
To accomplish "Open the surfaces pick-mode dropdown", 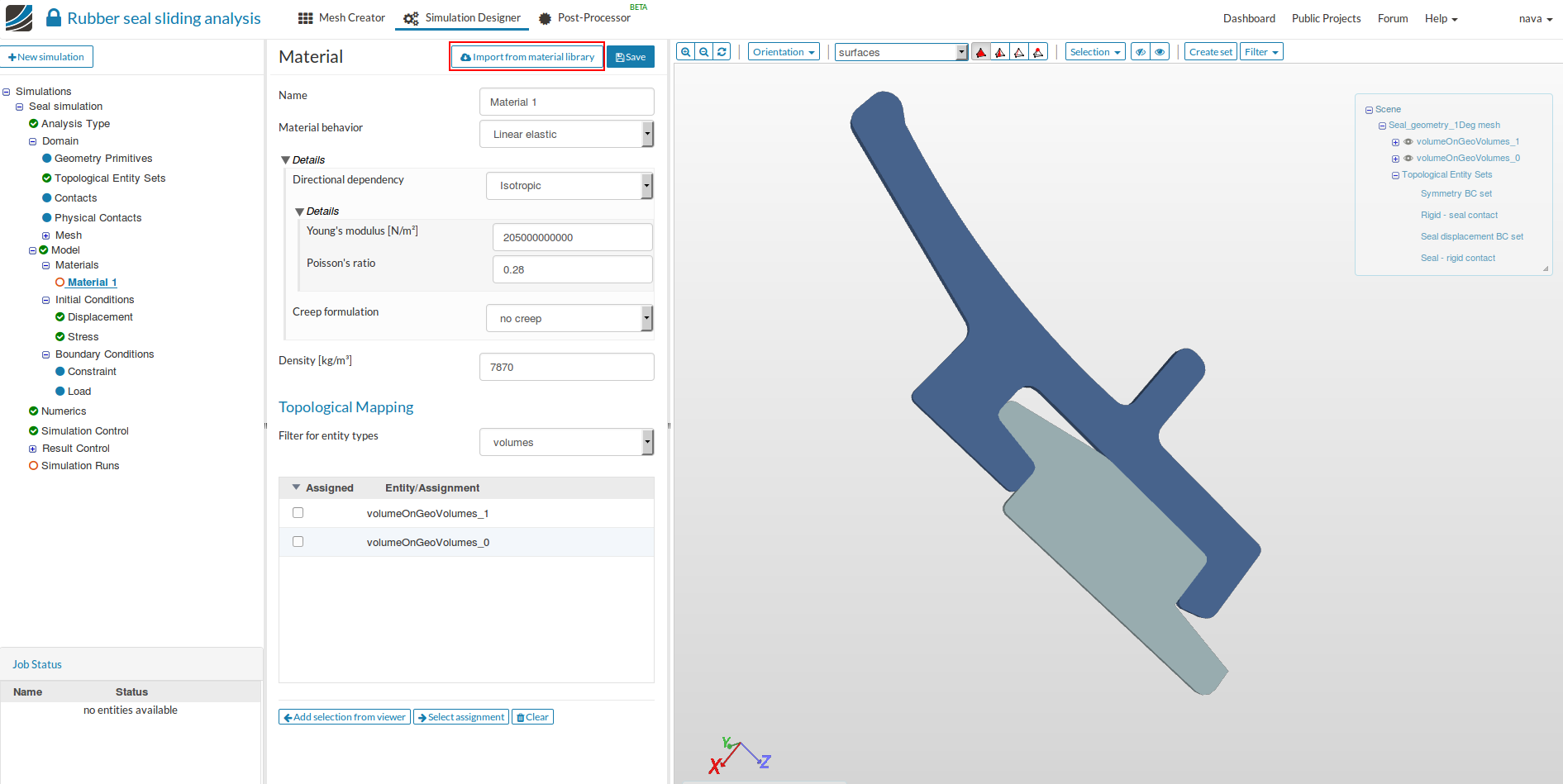I will [x=901, y=52].
